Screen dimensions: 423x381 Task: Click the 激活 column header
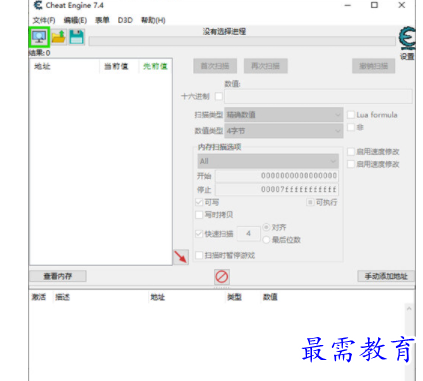click(x=39, y=297)
